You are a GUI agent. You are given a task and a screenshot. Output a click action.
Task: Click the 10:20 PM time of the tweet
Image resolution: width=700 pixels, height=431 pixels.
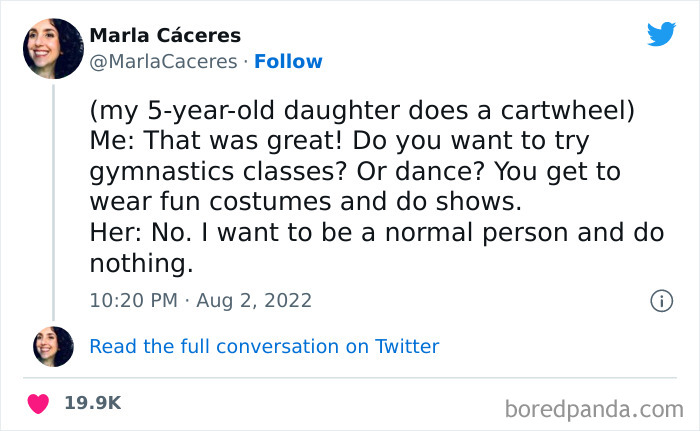click(132, 300)
